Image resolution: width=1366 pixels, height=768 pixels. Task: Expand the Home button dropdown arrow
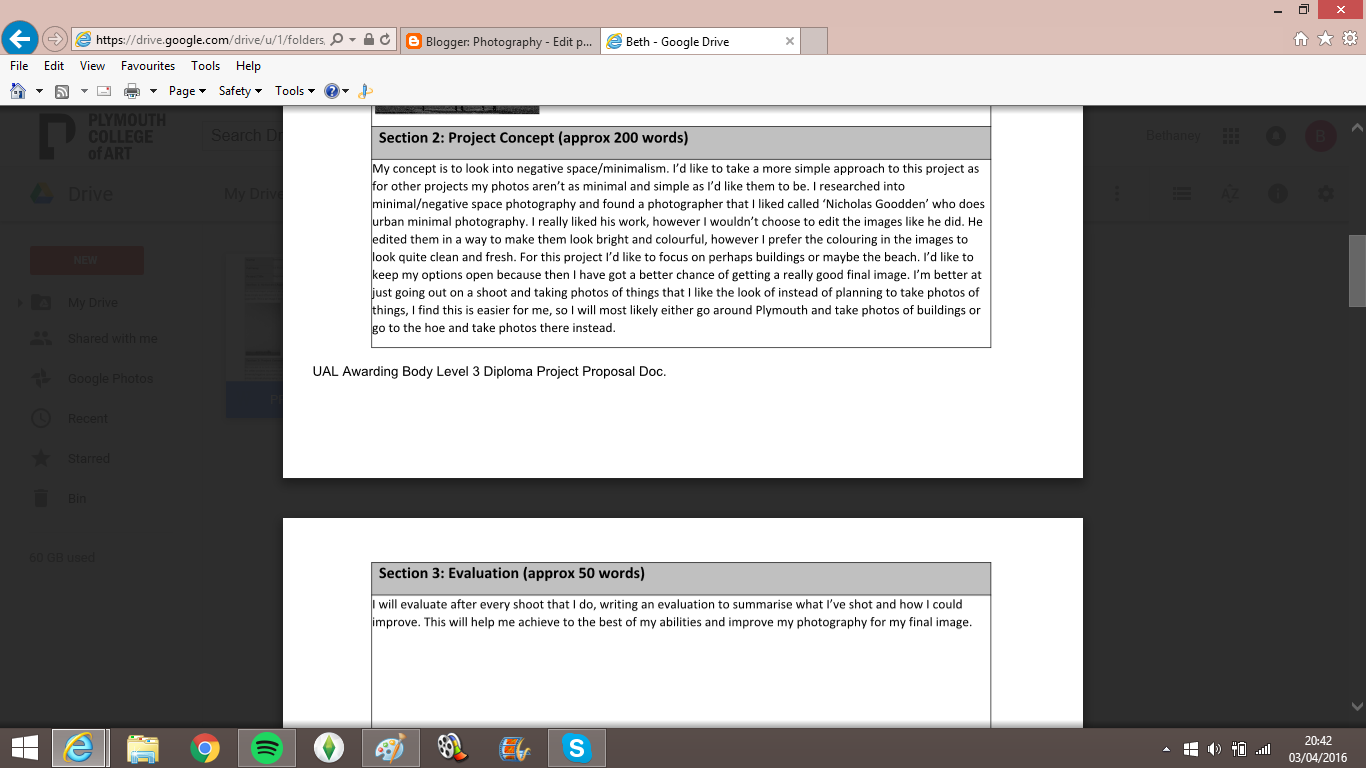pyautogui.click(x=39, y=91)
